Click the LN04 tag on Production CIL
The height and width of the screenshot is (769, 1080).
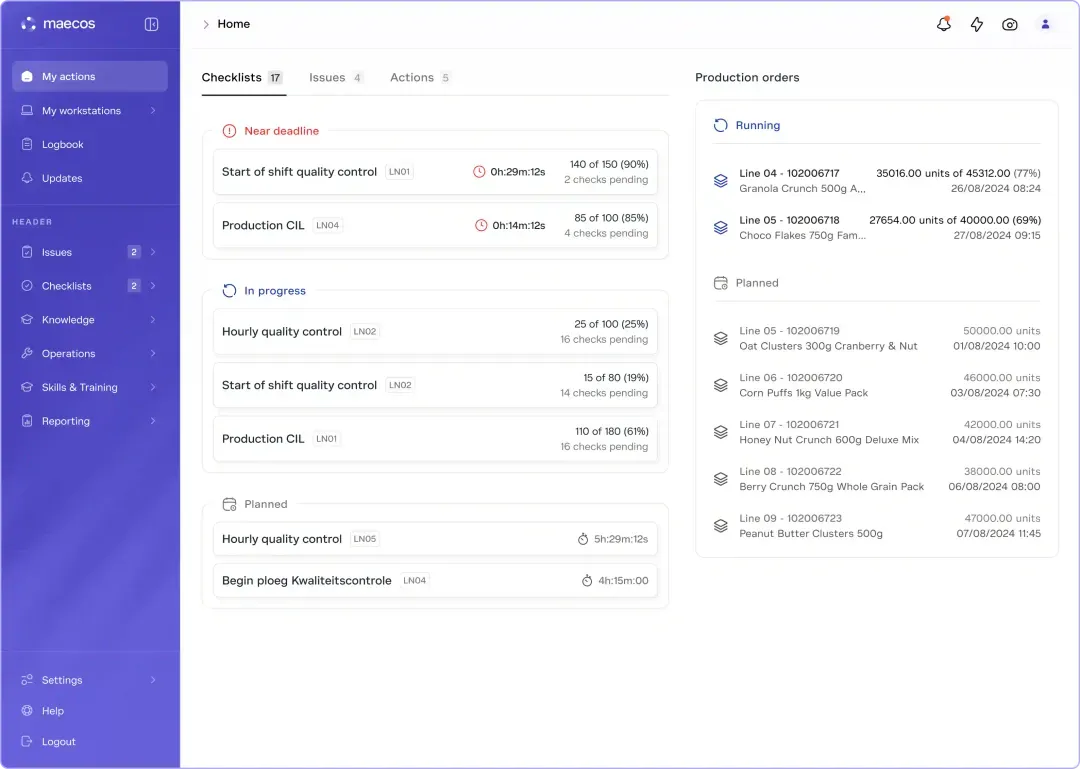click(x=327, y=225)
